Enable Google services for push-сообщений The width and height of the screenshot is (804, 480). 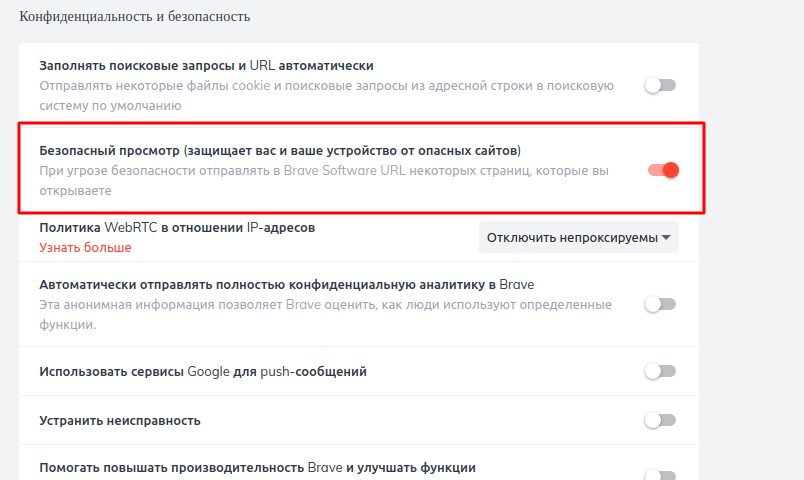point(660,371)
